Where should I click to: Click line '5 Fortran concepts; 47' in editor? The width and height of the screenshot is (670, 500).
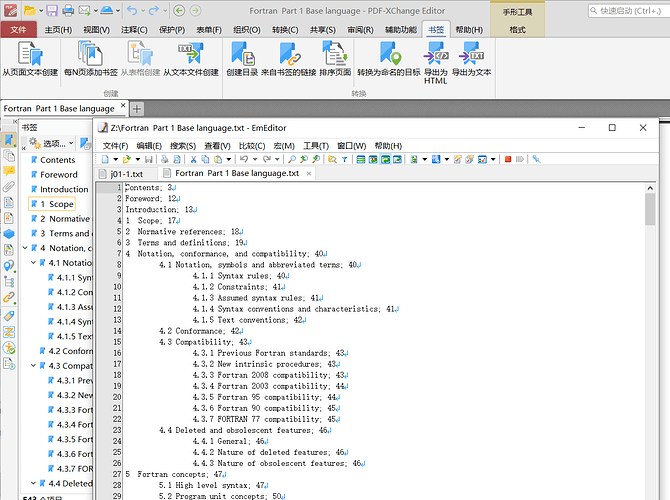pyautogui.click(x=175, y=474)
